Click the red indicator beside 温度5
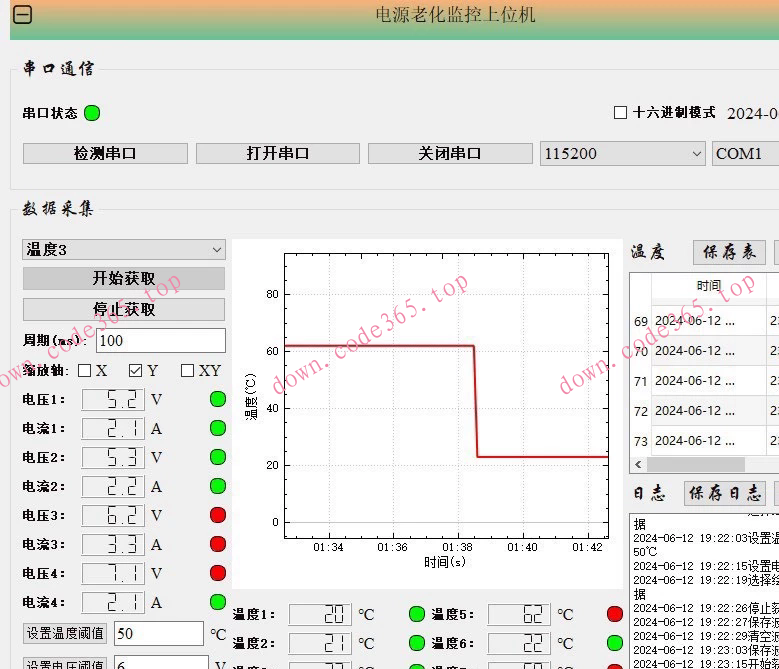This screenshot has height=669, width=779. (615, 614)
